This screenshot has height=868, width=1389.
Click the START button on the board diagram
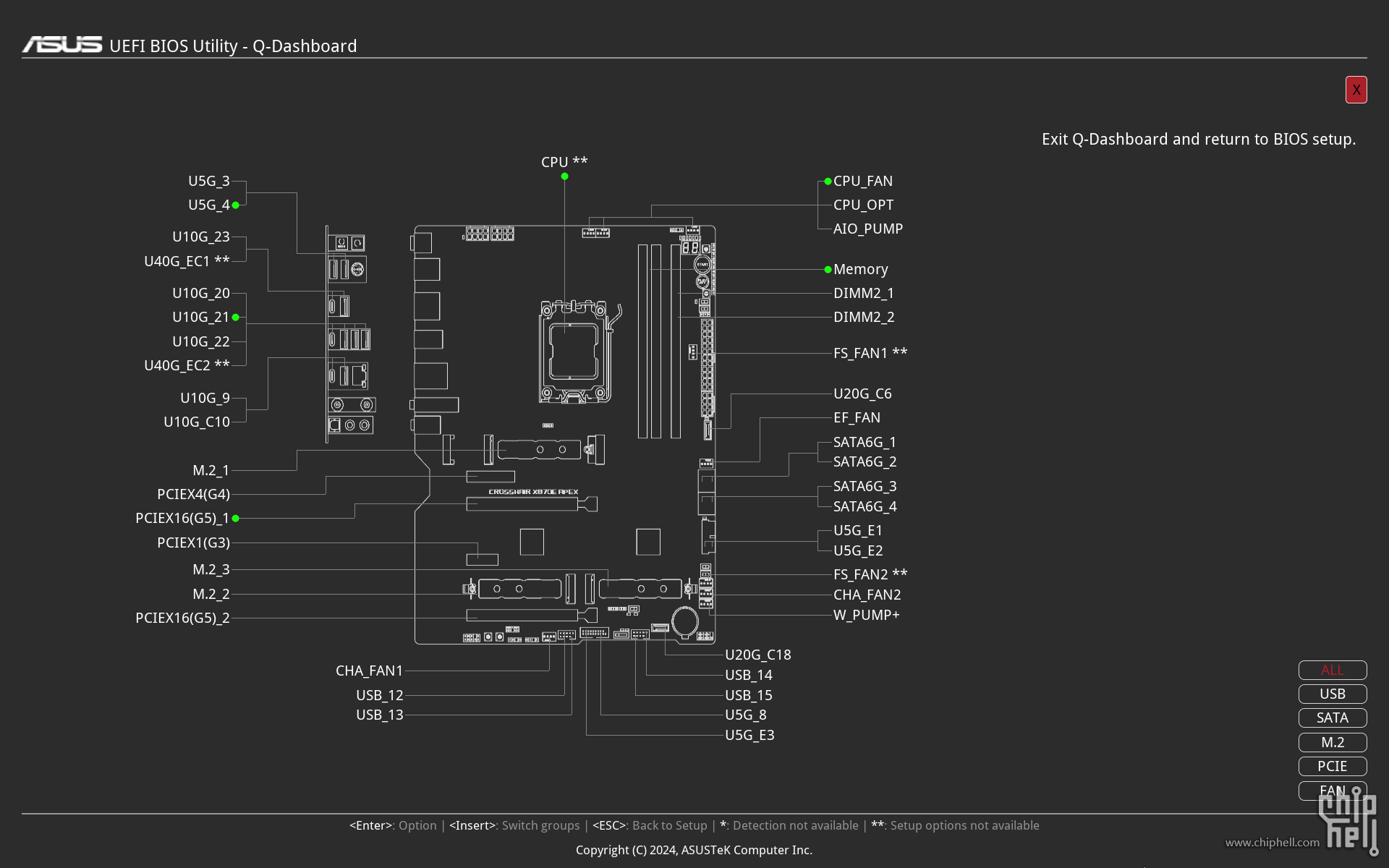702,264
